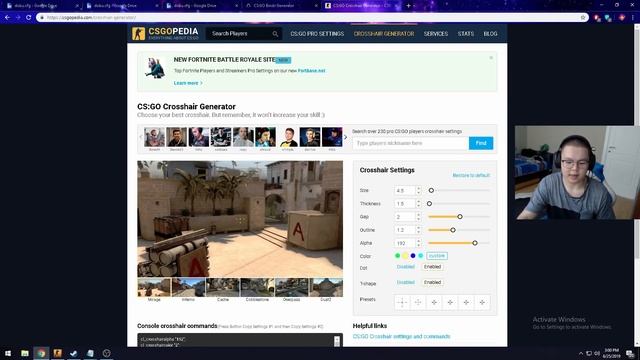Viewport: 640px width, 360px height.
Task: Click scroll-up arrow in console commands box
Action: pos(337,339)
